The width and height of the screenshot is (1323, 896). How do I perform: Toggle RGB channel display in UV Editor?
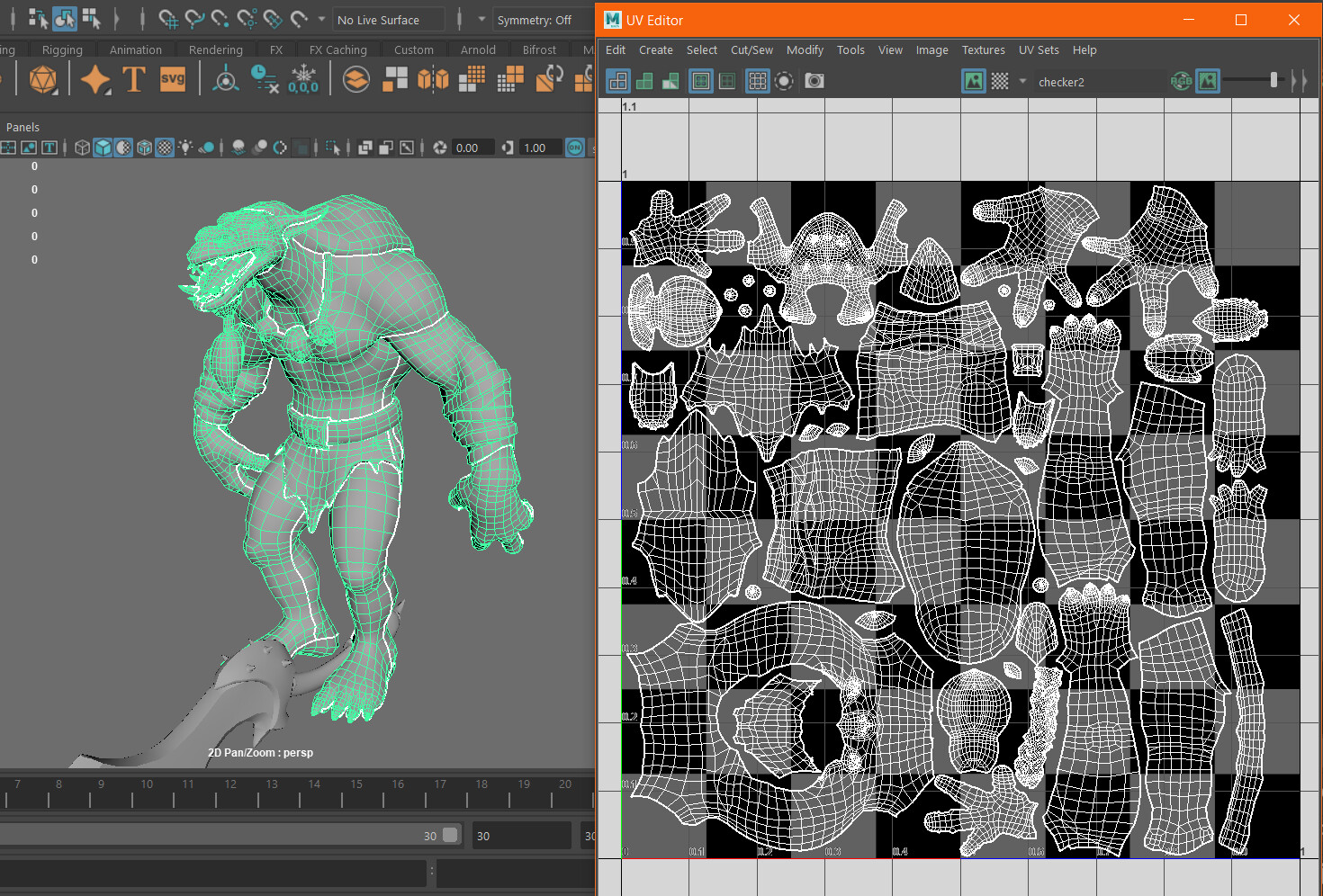(1181, 81)
